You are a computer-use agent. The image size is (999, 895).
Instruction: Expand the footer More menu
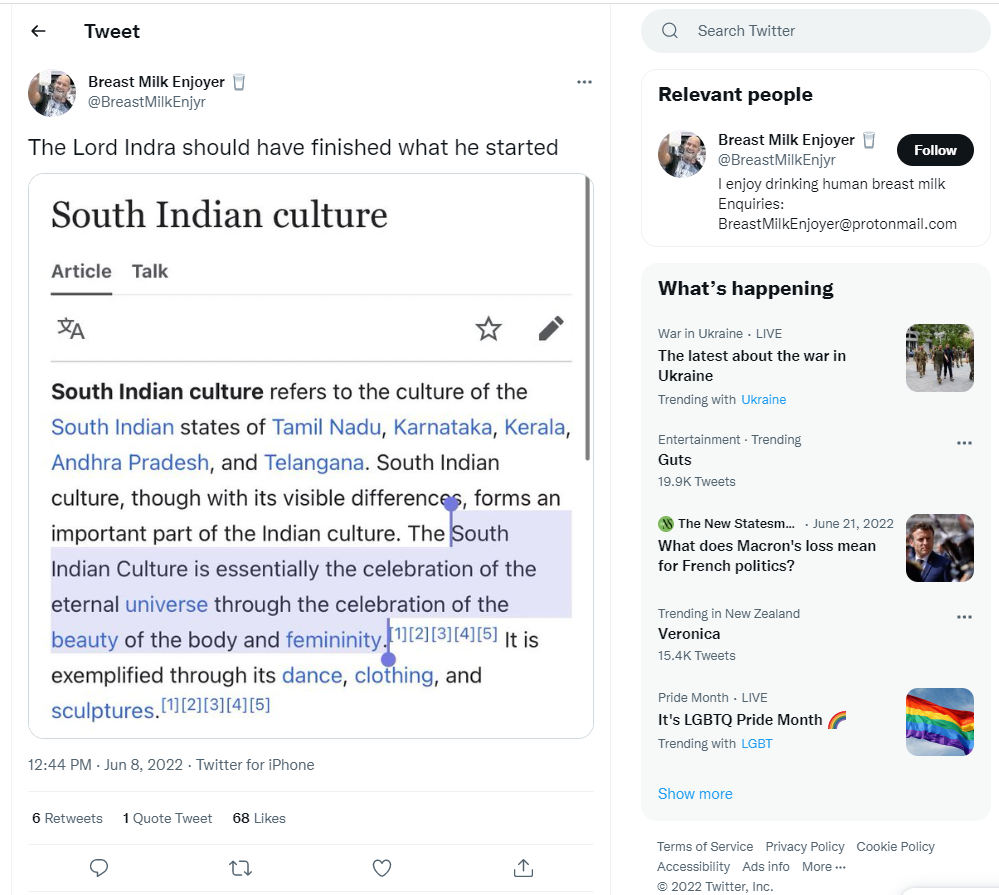pos(823,867)
